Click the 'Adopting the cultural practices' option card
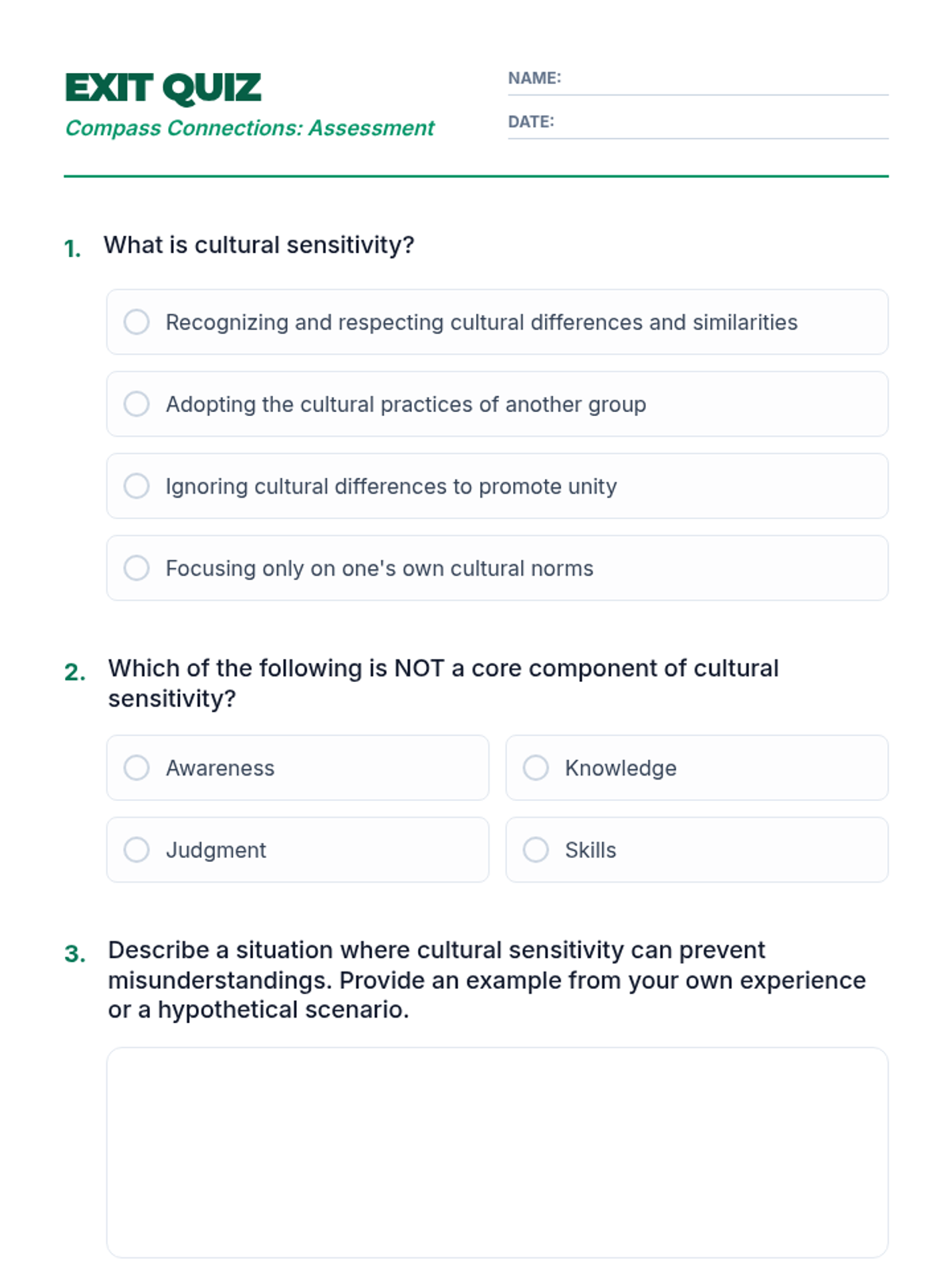Screen dimensions: 952x1270 tap(497, 404)
